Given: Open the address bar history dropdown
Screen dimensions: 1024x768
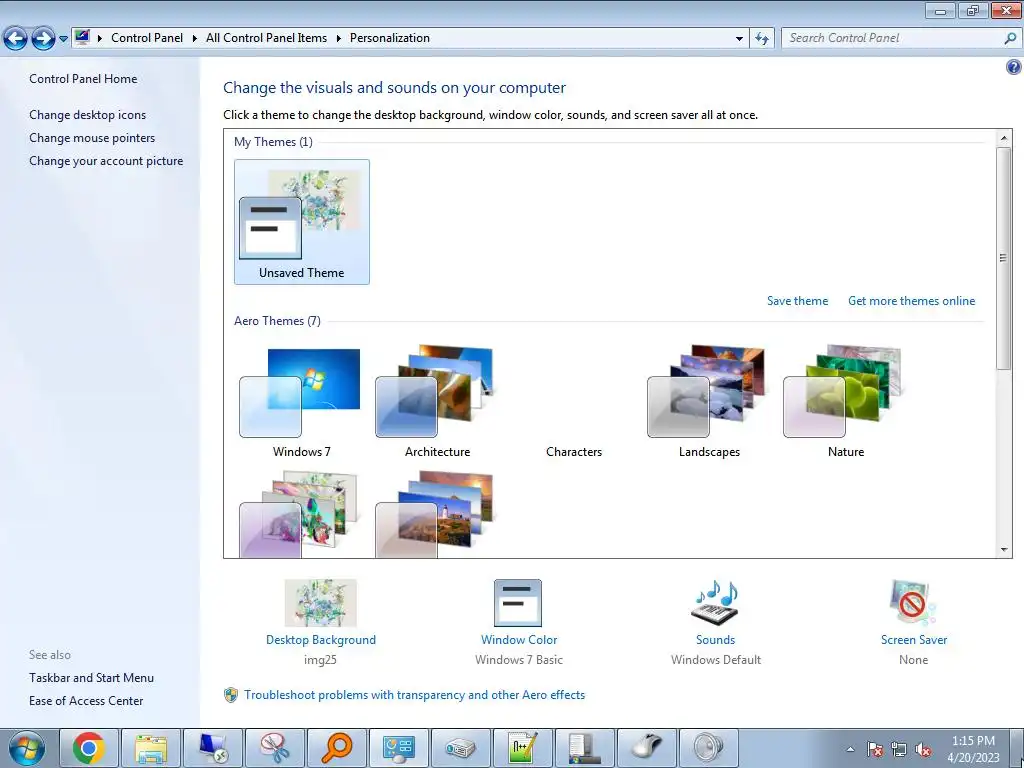Looking at the screenshot, I should [x=739, y=39].
